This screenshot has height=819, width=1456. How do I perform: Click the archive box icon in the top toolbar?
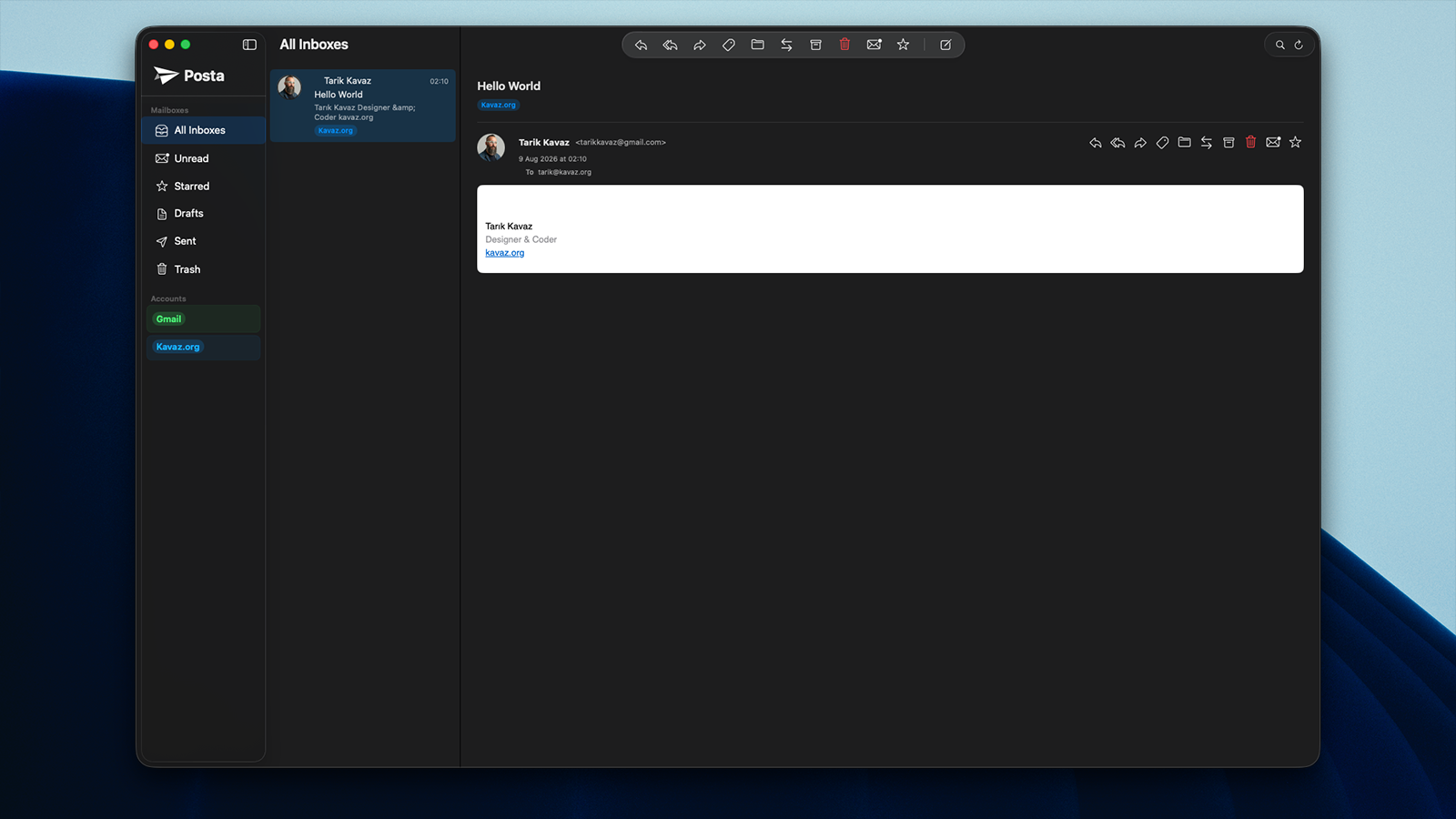pyautogui.click(x=815, y=45)
